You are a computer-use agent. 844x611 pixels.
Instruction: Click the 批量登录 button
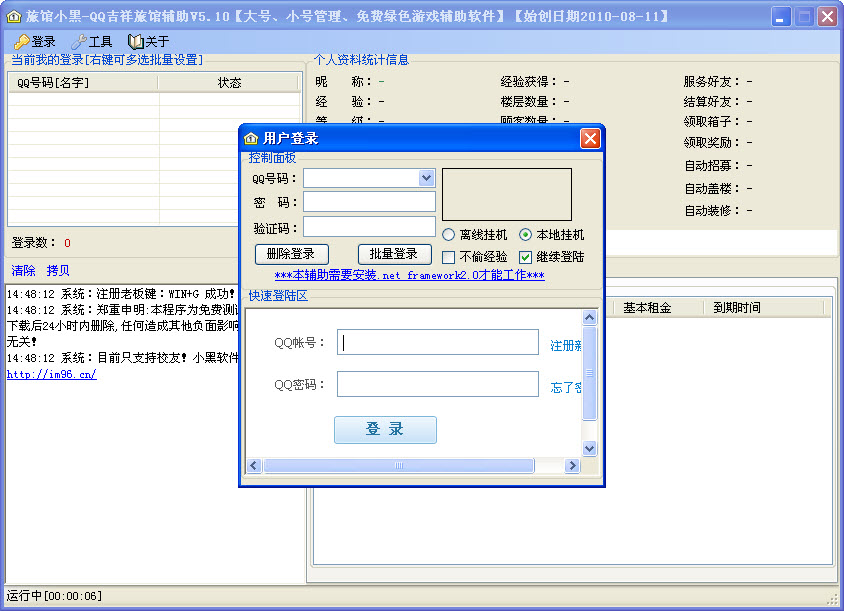pos(395,254)
